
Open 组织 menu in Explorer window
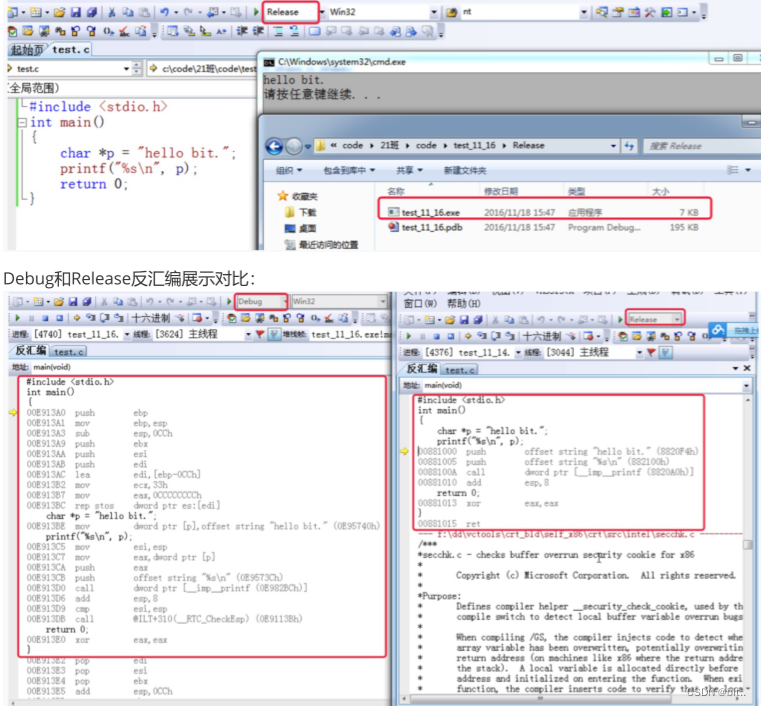coord(289,170)
